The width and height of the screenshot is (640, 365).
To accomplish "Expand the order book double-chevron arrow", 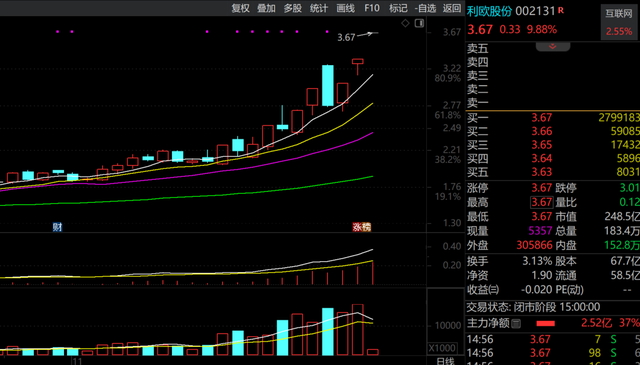I will pyautogui.click(x=553, y=47).
